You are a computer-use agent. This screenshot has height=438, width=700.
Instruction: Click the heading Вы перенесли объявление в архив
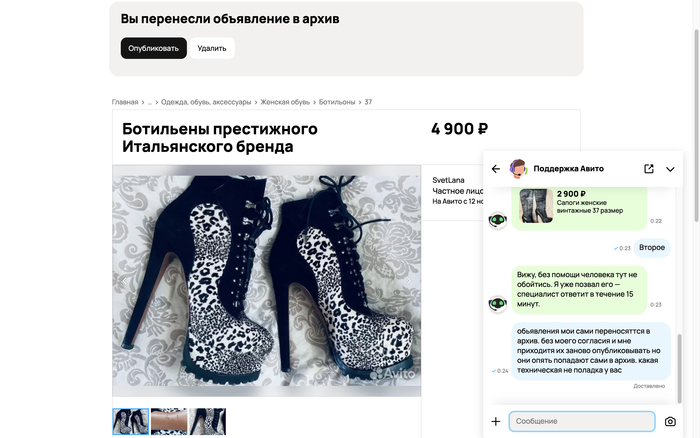[230, 19]
